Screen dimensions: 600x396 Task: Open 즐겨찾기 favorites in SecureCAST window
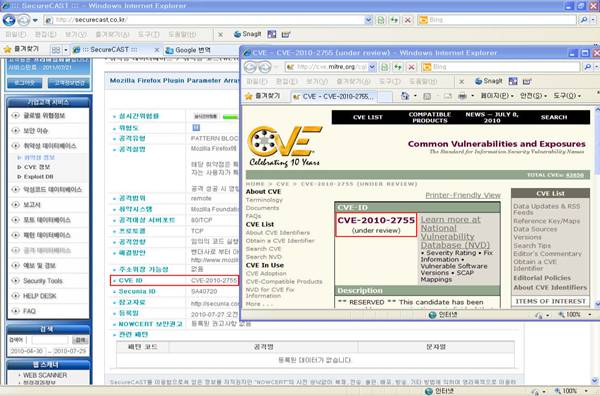click(x=21, y=49)
